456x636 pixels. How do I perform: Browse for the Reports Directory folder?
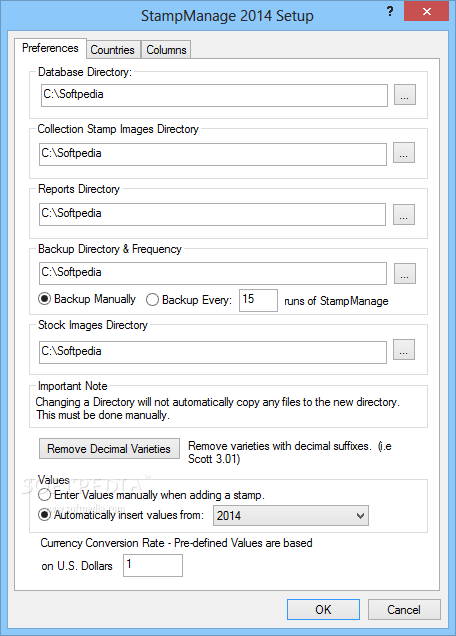click(x=404, y=214)
